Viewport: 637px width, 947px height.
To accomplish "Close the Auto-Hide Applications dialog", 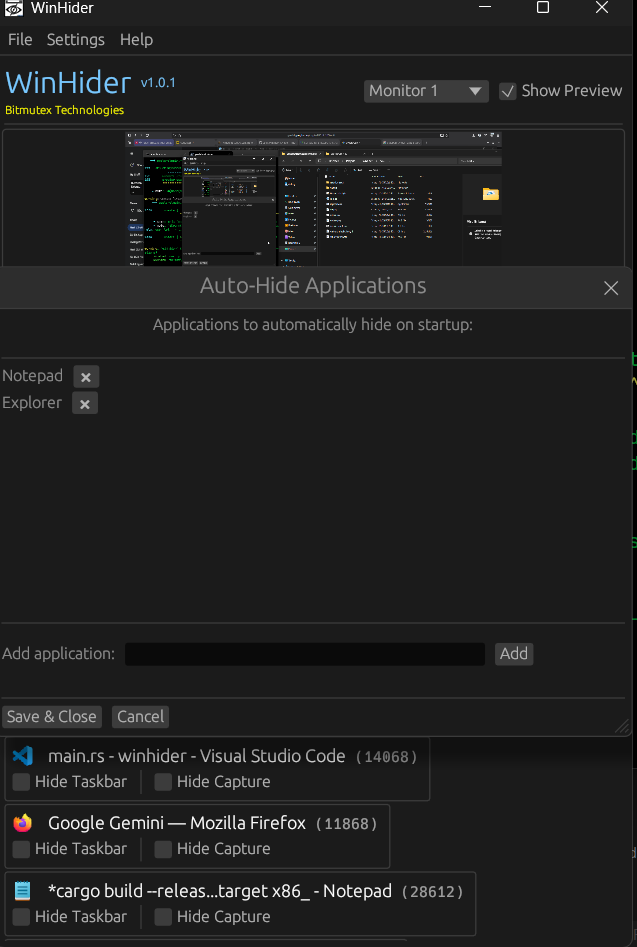I will pyautogui.click(x=611, y=288).
